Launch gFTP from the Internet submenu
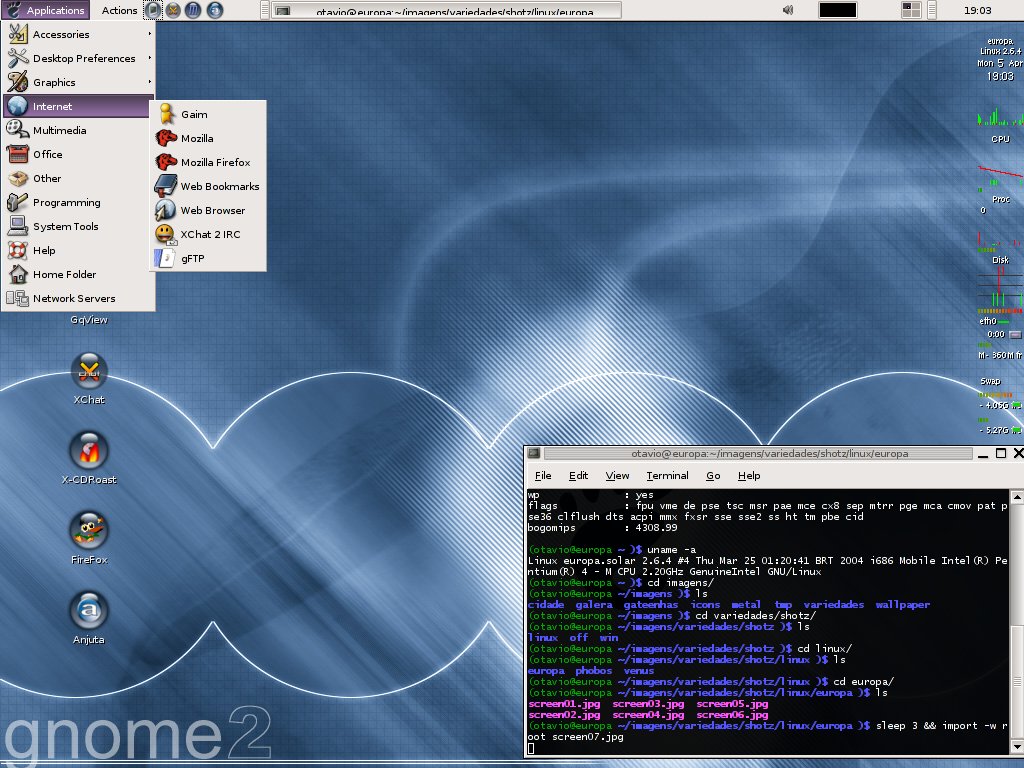This screenshot has height=768, width=1024. [208, 259]
